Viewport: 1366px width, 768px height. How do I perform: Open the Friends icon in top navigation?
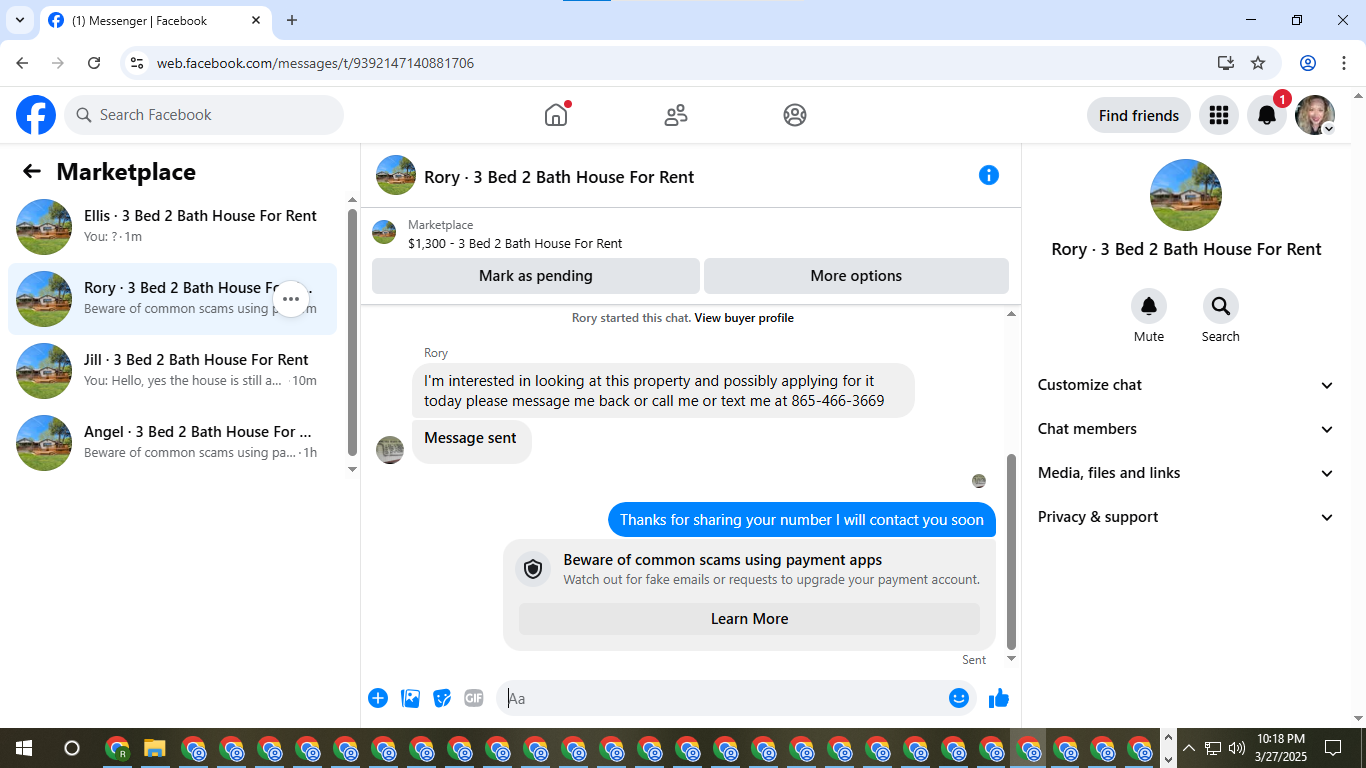click(x=676, y=115)
